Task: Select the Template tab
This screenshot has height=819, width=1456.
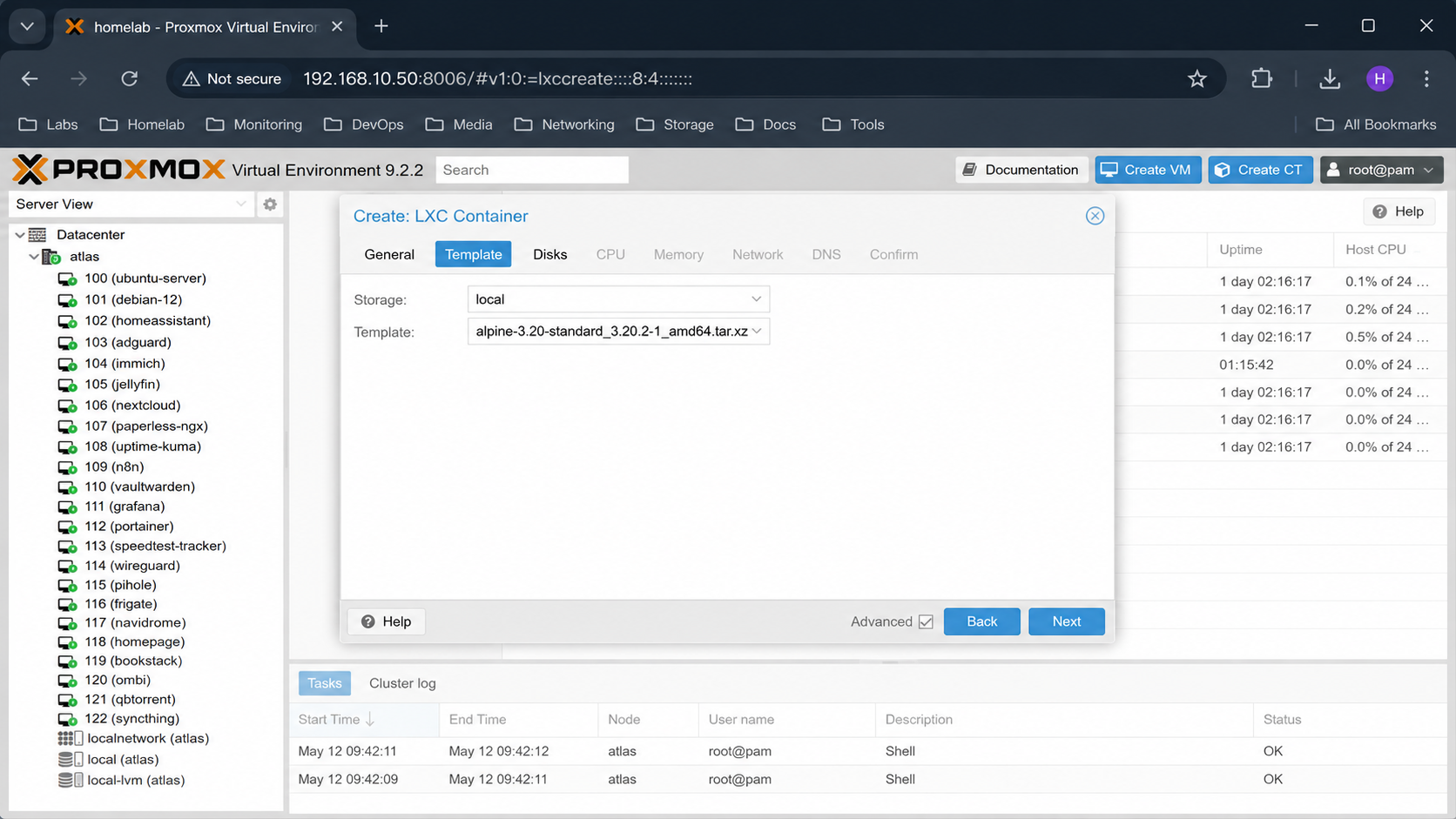Action: point(473,254)
